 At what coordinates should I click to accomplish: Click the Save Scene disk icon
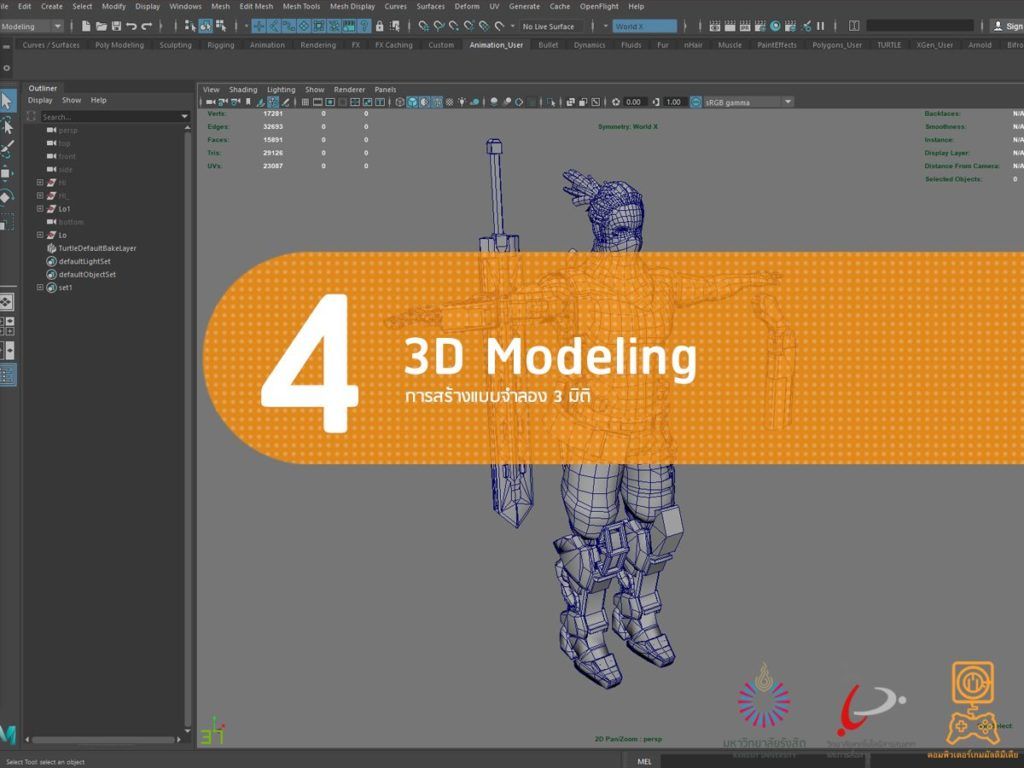pyautogui.click(x=116, y=26)
